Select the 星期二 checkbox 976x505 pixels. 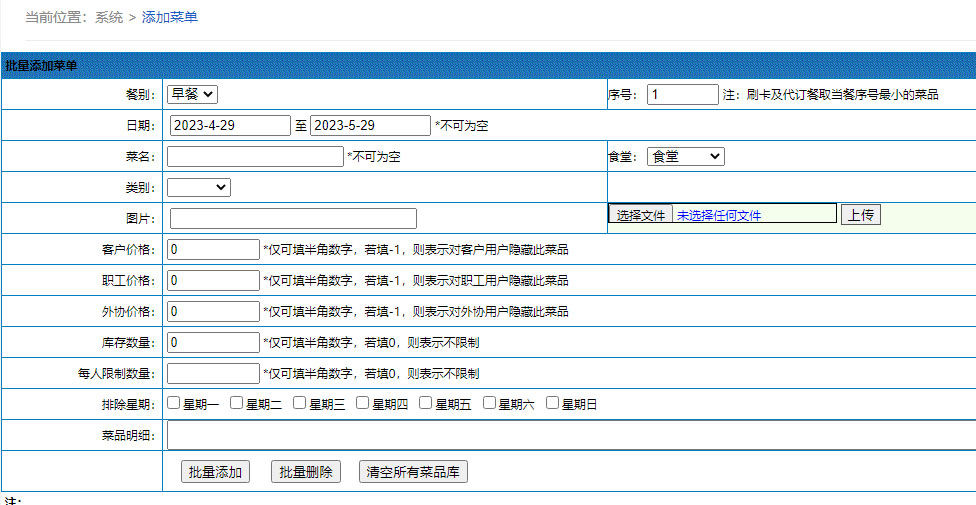coord(237,404)
